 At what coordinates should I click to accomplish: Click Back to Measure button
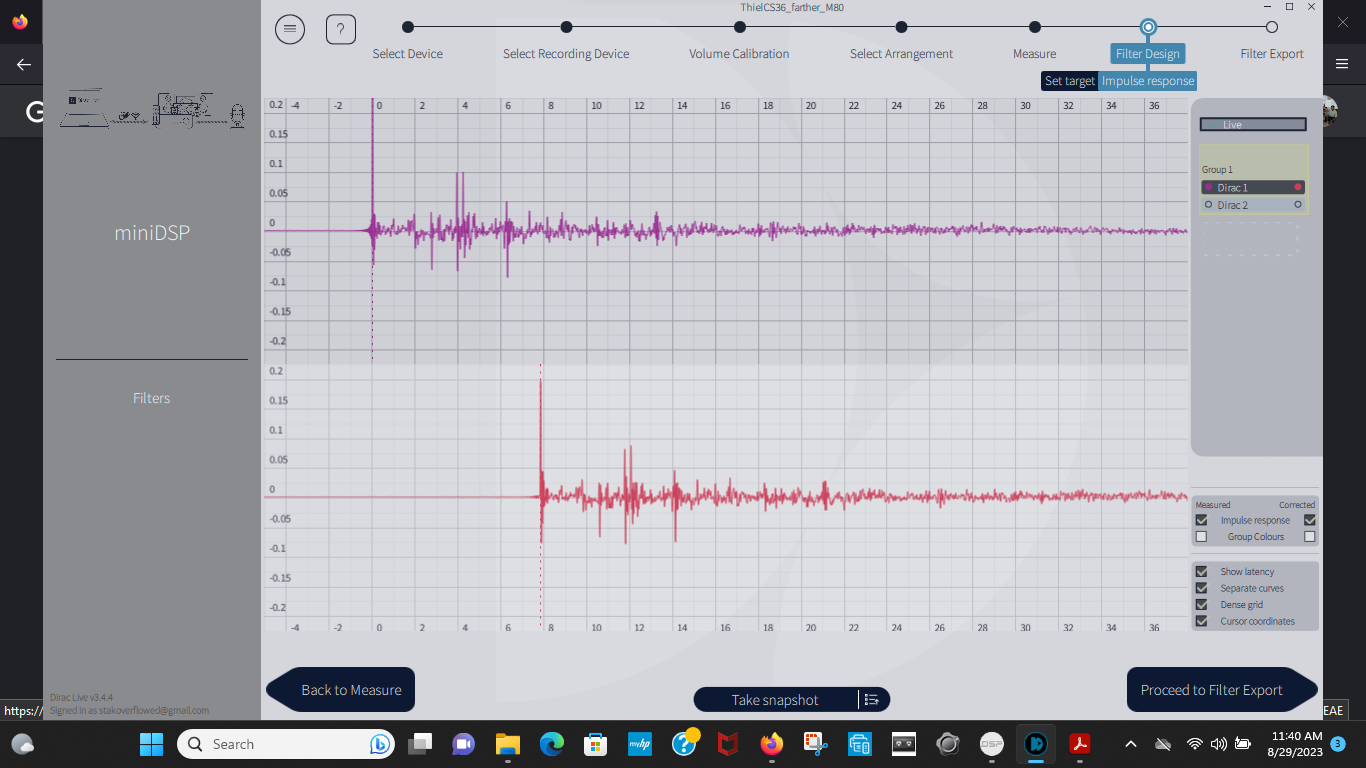click(x=341, y=690)
